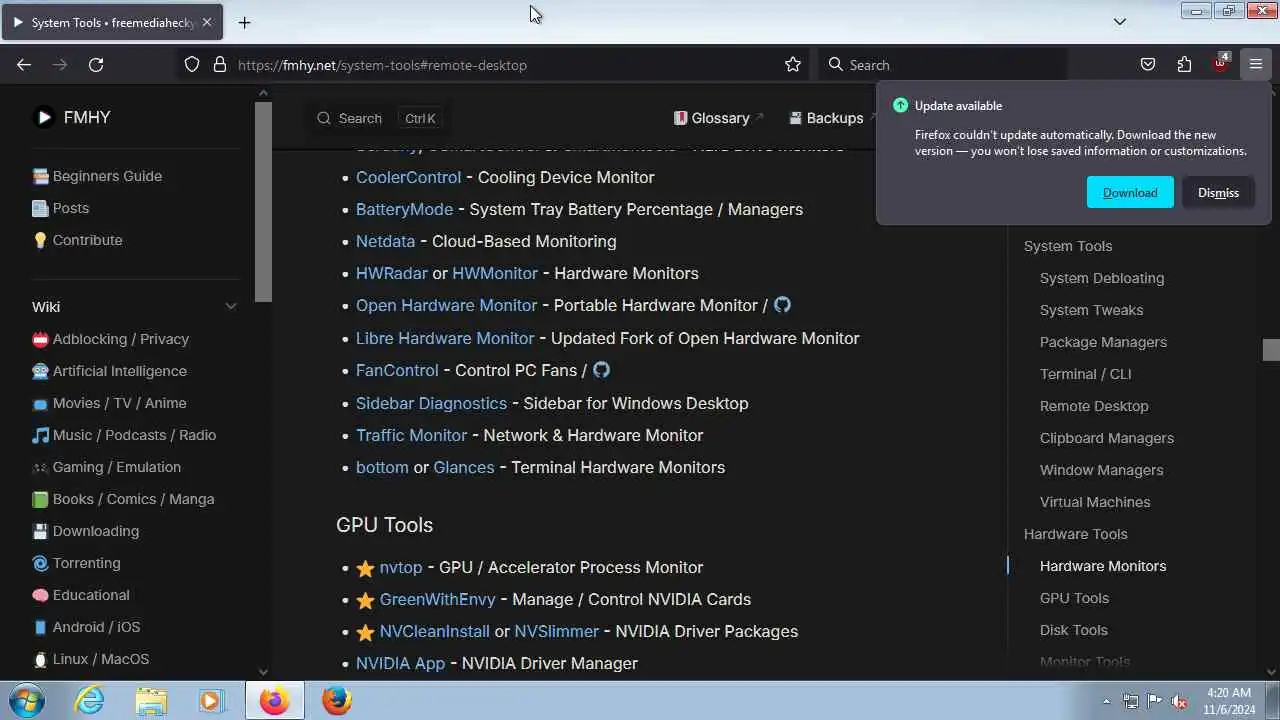Open the CoolerControl link

(408, 177)
